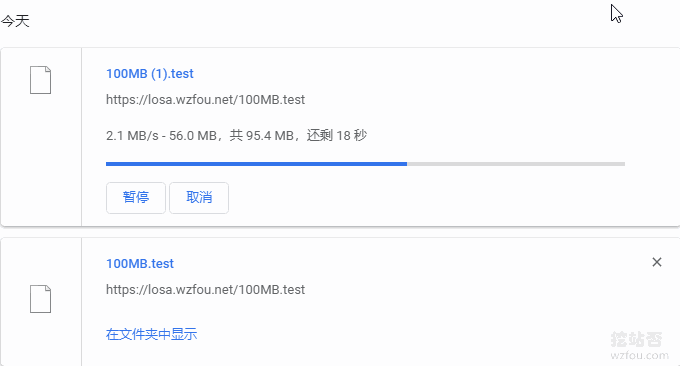680x366 pixels.
Task: Click the gray unfilled part of progress bar
Action: tap(516, 164)
